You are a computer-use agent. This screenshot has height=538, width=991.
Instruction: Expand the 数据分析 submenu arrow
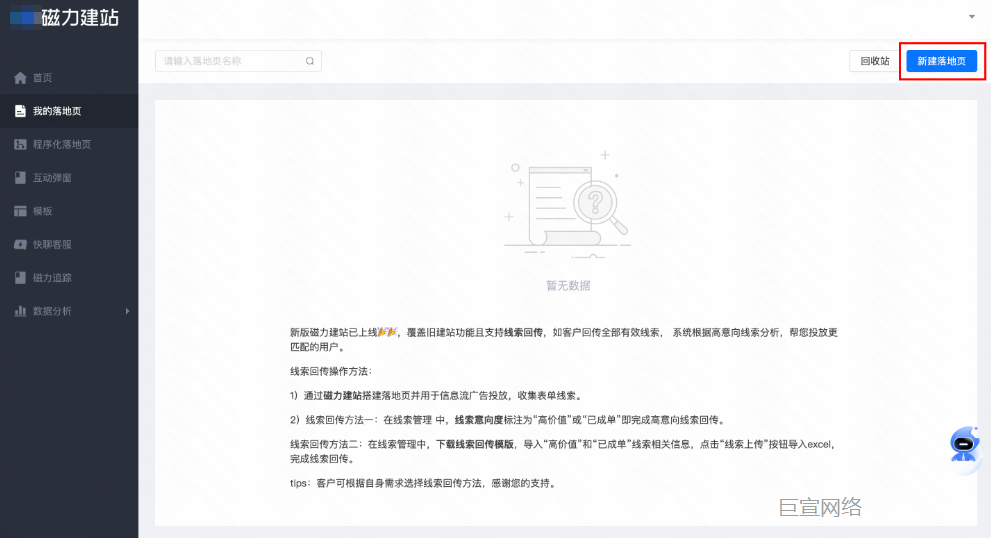click(x=127, y=311)
